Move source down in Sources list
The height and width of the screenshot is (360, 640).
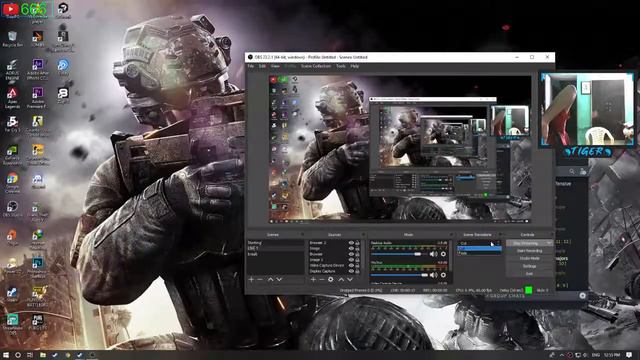coord(350,280)
